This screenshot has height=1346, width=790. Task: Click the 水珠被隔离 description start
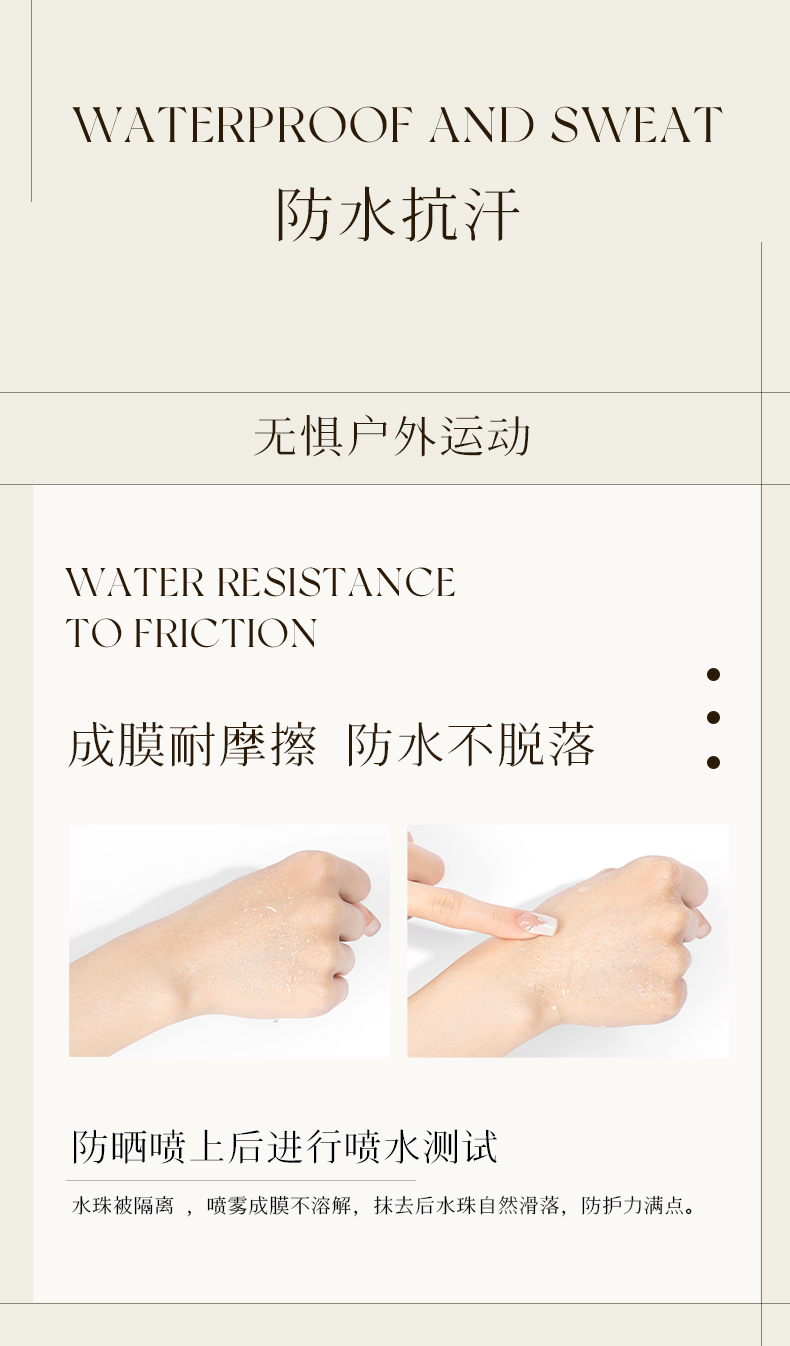pos(122,1206)
